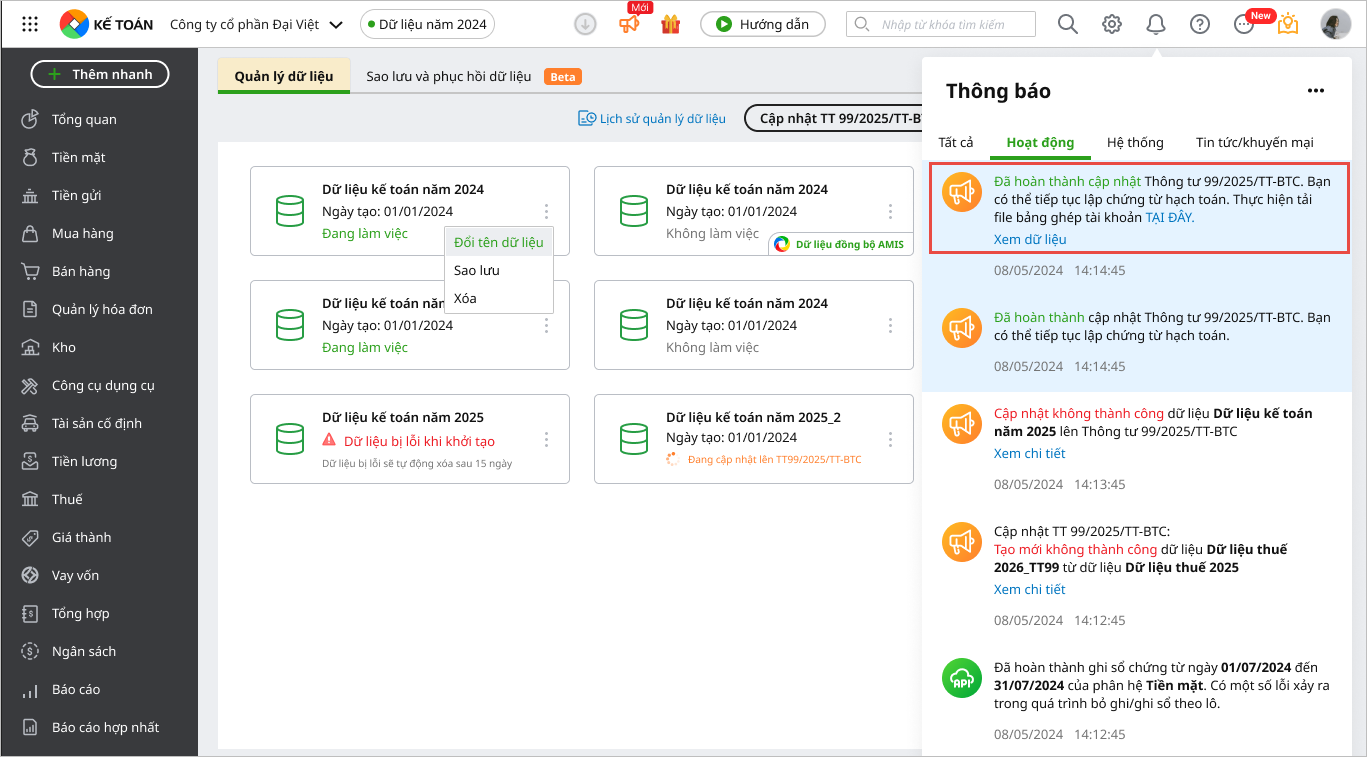1367x757 pixels.
Task: Click the megaphone announcements icon
Action: 629,24
